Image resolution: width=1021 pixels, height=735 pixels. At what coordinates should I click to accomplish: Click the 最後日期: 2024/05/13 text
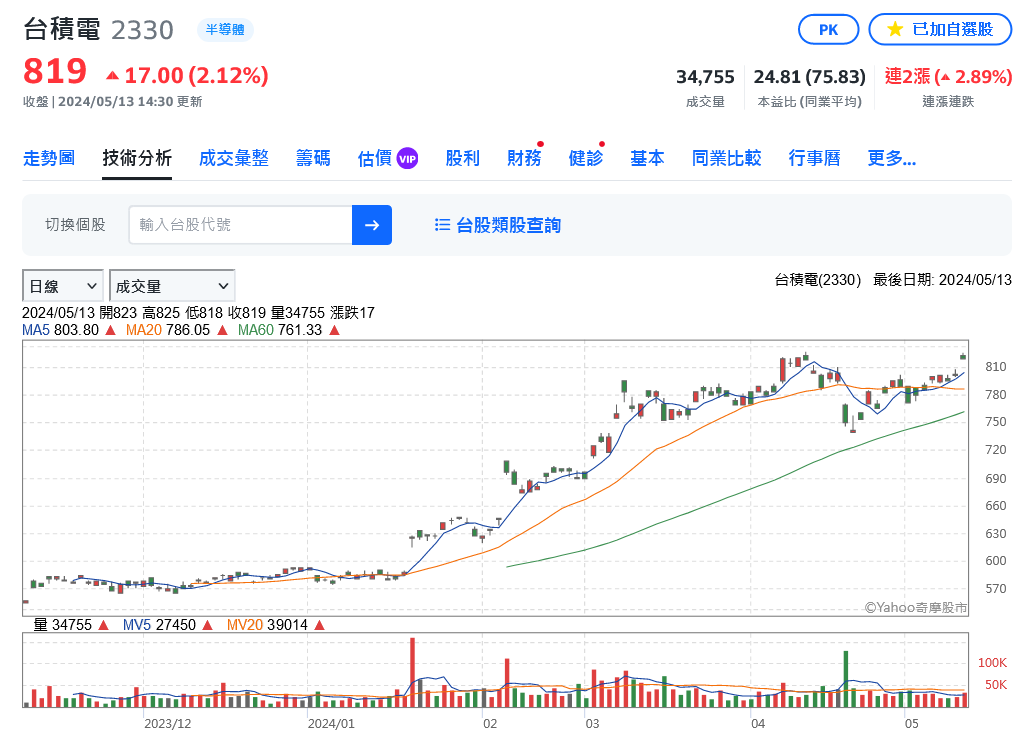coord(942,280)
